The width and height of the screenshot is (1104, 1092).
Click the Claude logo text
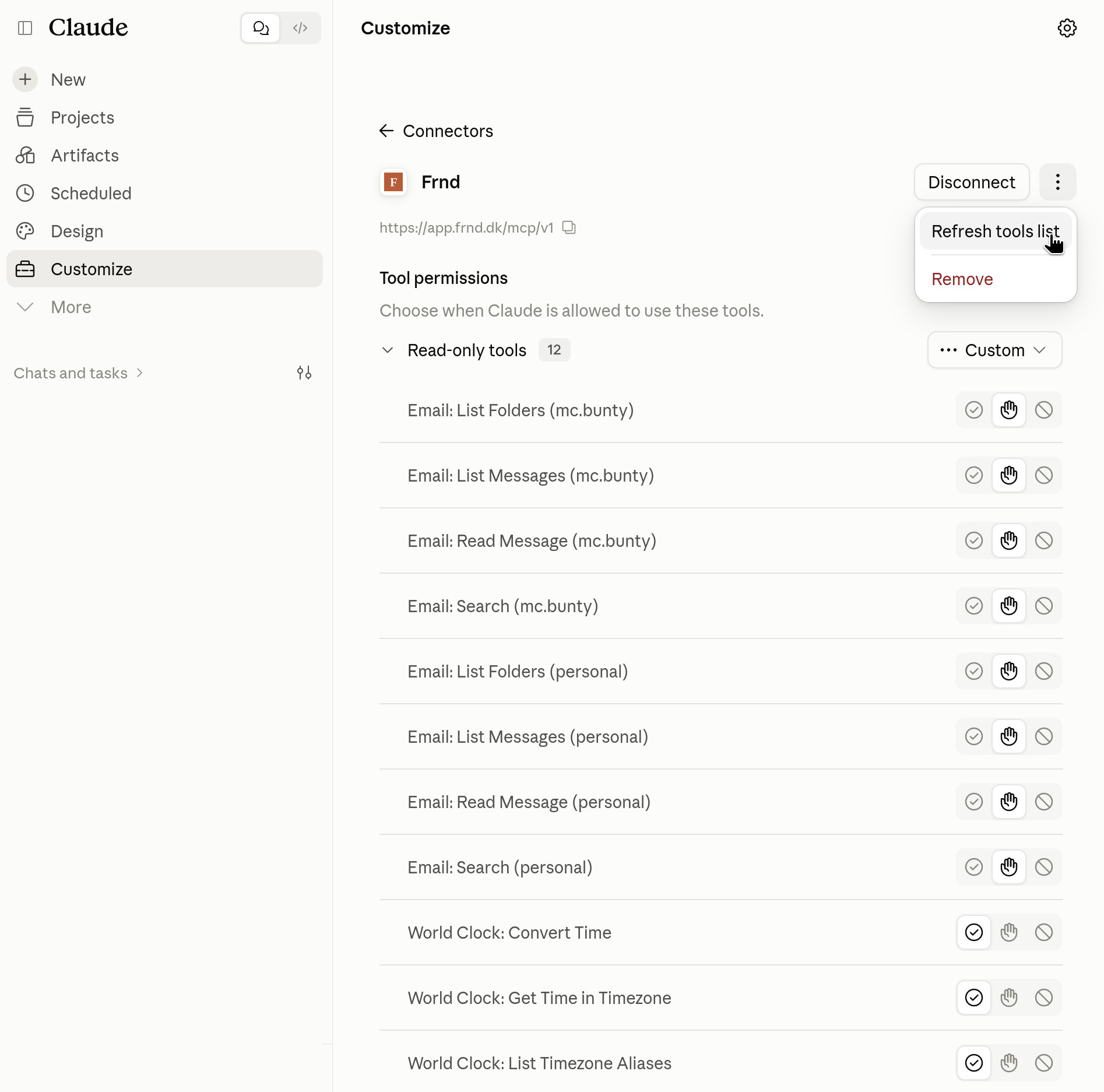pos(88,27)
